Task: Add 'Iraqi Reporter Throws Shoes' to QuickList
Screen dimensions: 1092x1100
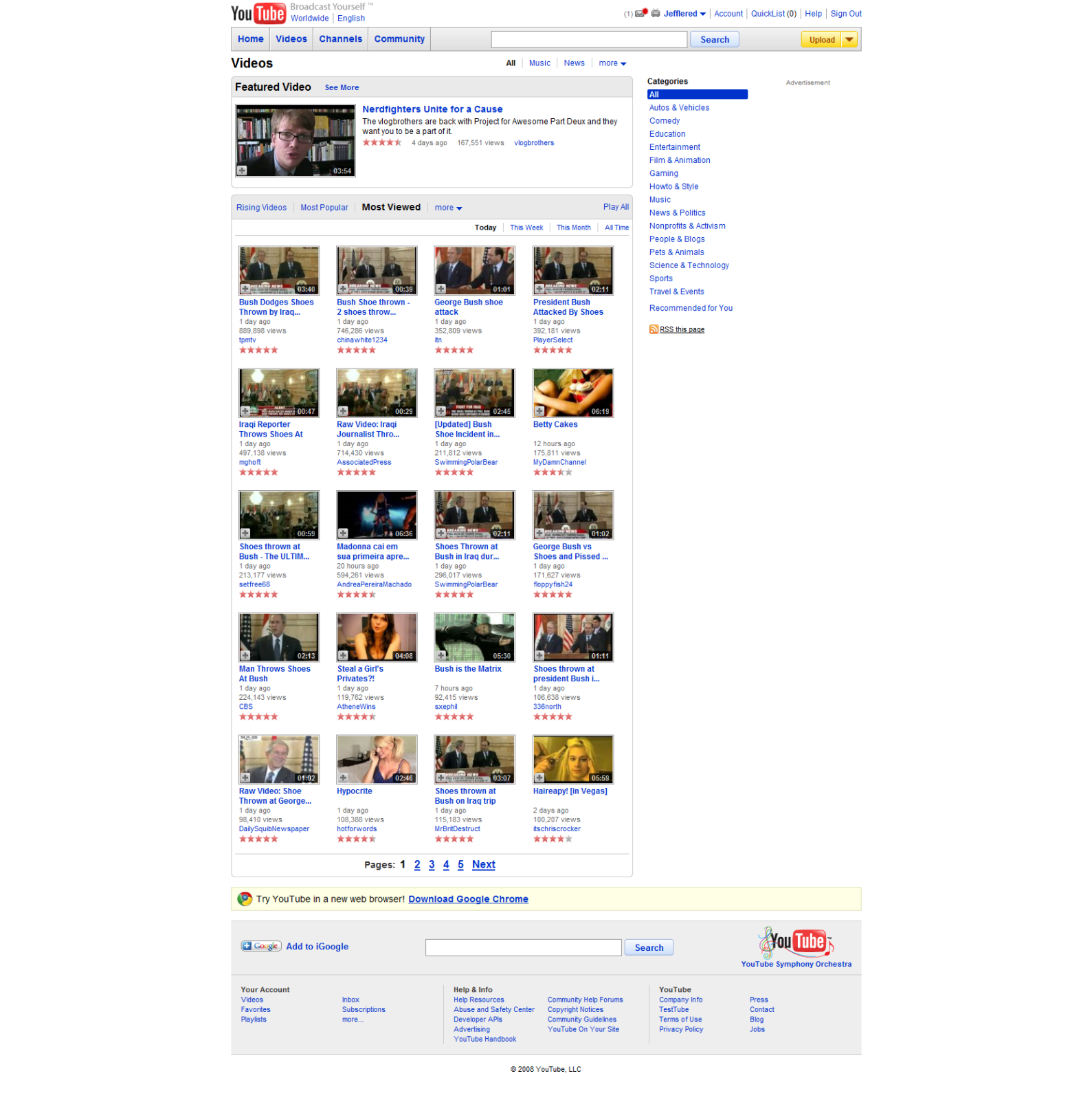Action: [245, 411]
